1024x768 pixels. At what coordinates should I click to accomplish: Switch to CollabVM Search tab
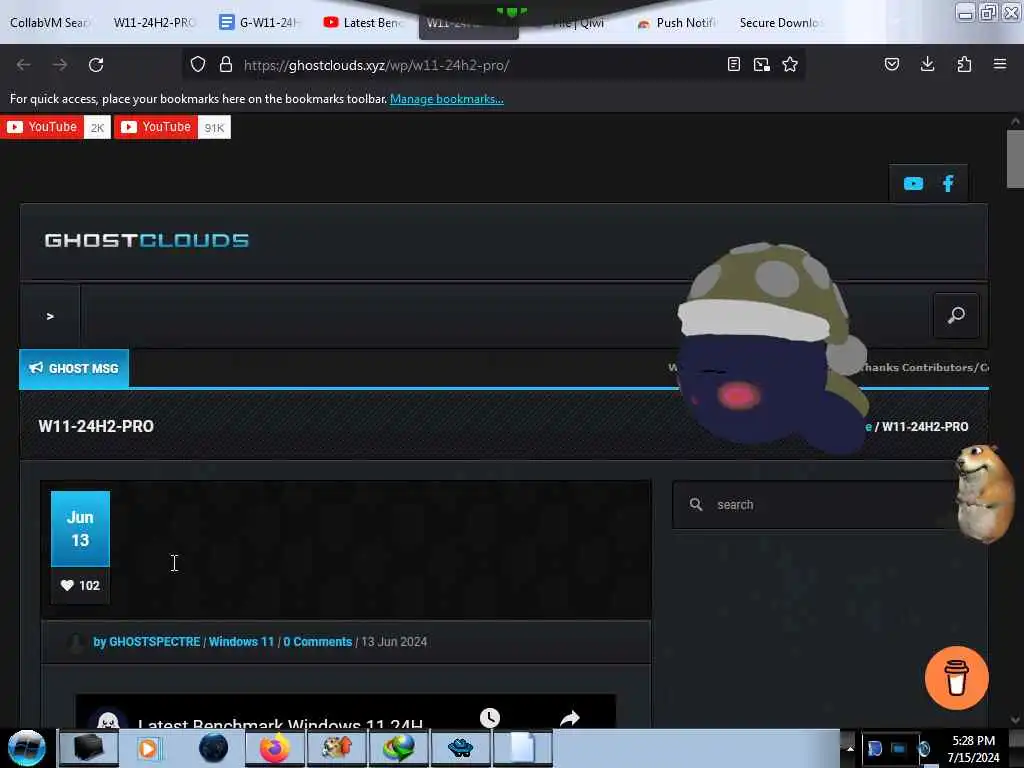(50, 22)
